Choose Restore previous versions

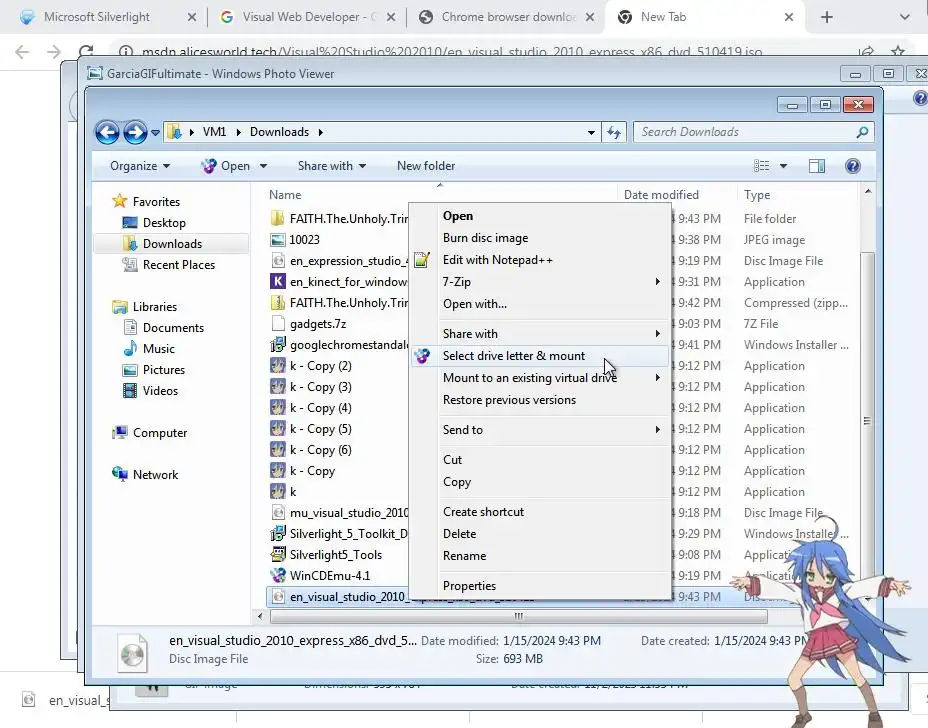pos(540,400)
